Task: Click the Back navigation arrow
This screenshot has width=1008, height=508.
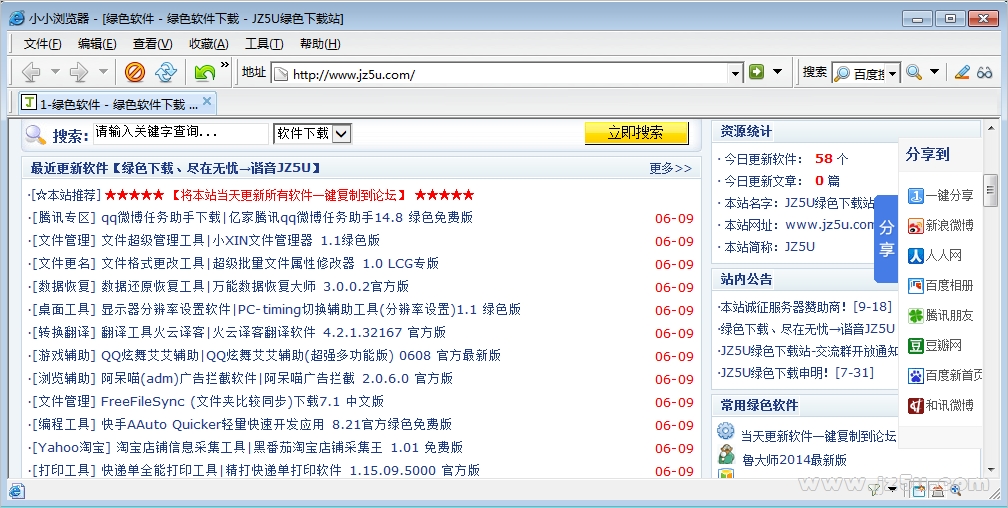Action: coord(31,72)
